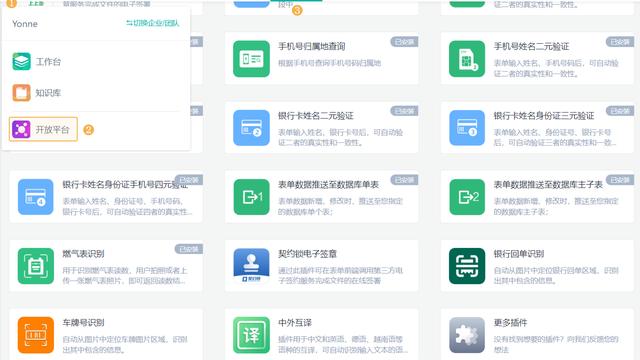
Task: Click the 表单数据推送至数据库单表 title
Action: [x=329, y=184]
